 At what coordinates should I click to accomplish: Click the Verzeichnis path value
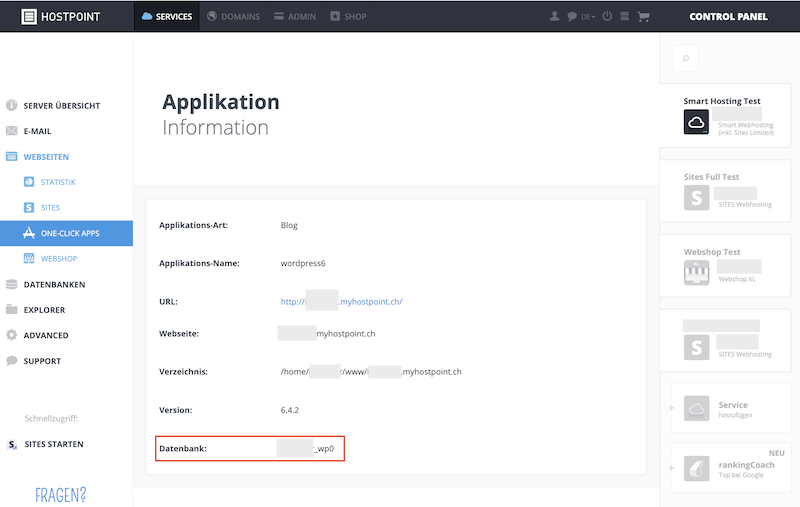coord(371,372)
